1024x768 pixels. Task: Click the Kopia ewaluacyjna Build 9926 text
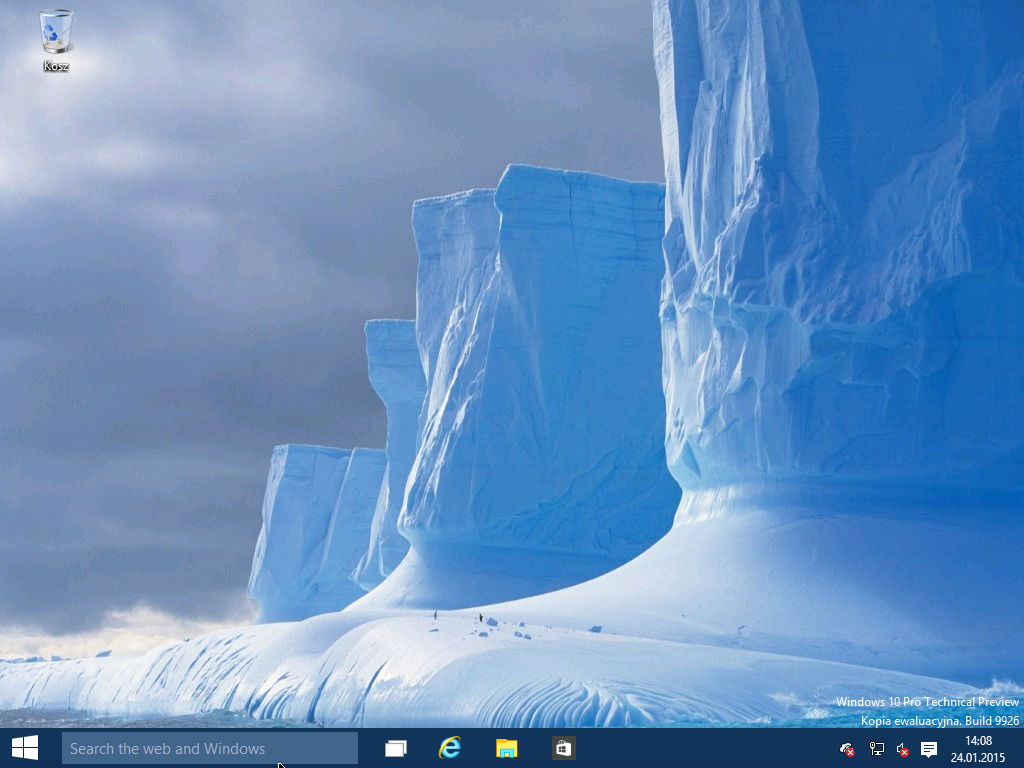tap(940, 720)
